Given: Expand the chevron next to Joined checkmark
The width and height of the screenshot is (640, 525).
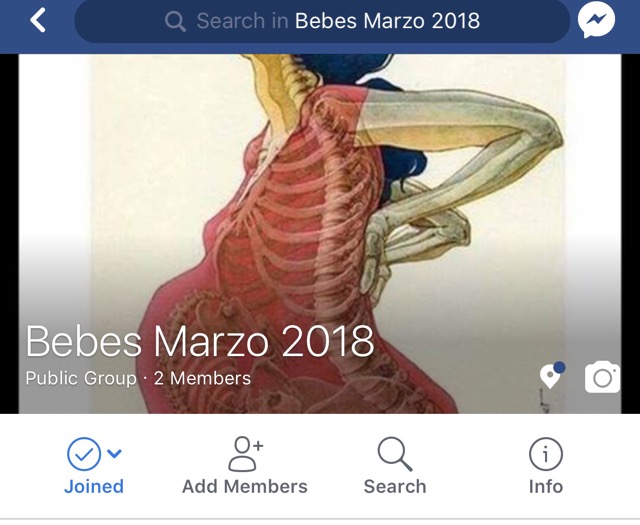Looking at the screenshot, I should click(x=114, y=453).
